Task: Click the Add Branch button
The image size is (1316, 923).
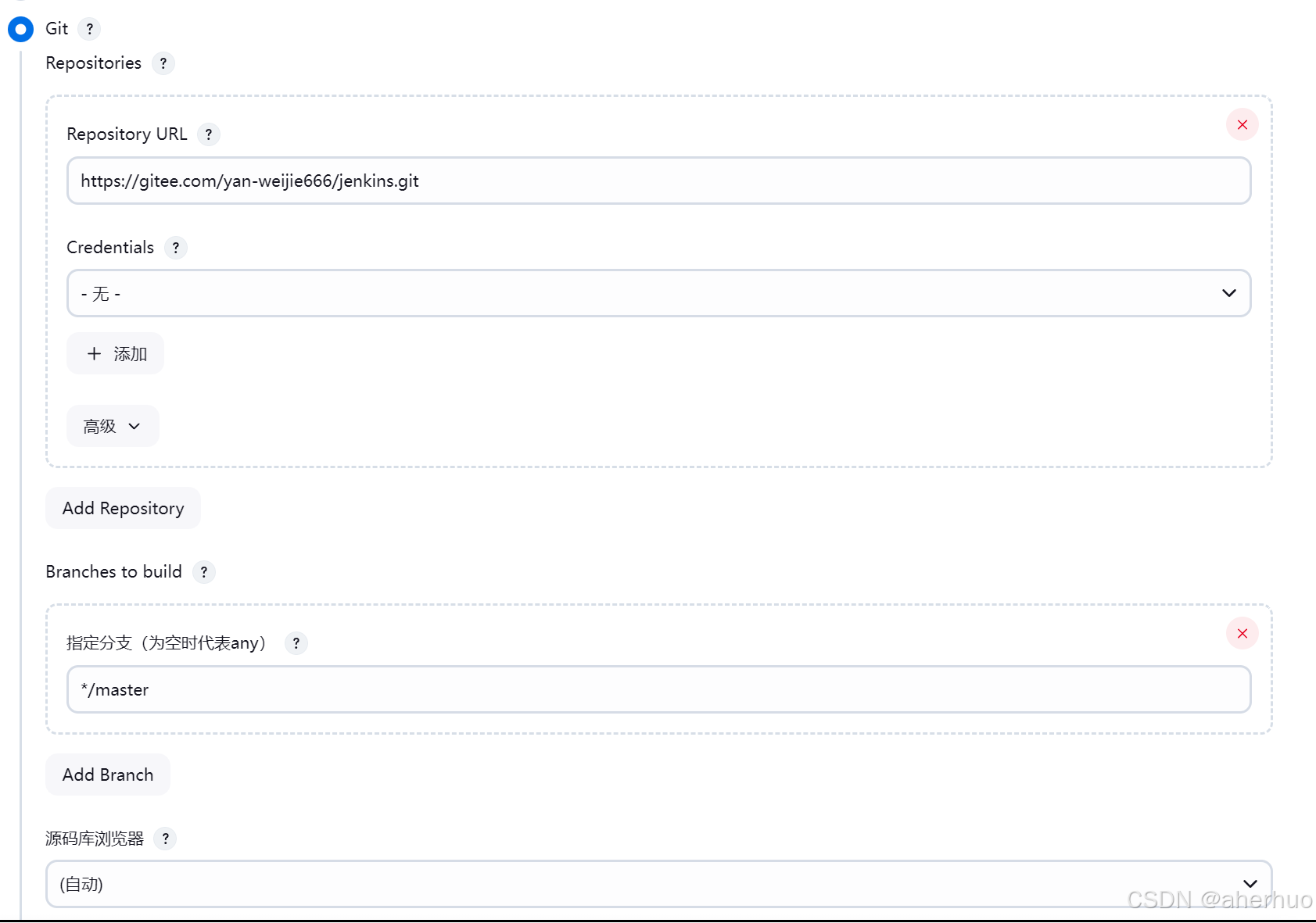Action: point(108,775)
